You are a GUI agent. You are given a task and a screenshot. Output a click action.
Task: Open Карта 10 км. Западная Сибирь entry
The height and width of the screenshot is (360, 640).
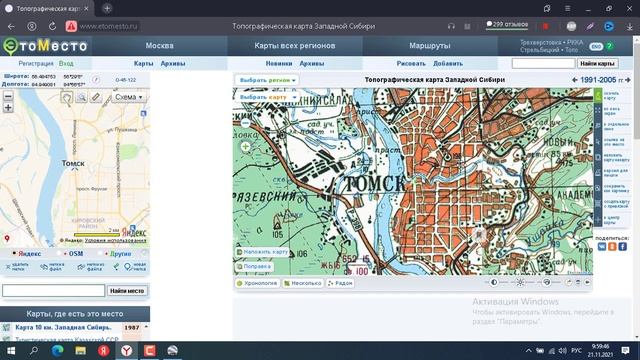coord(63,327)
